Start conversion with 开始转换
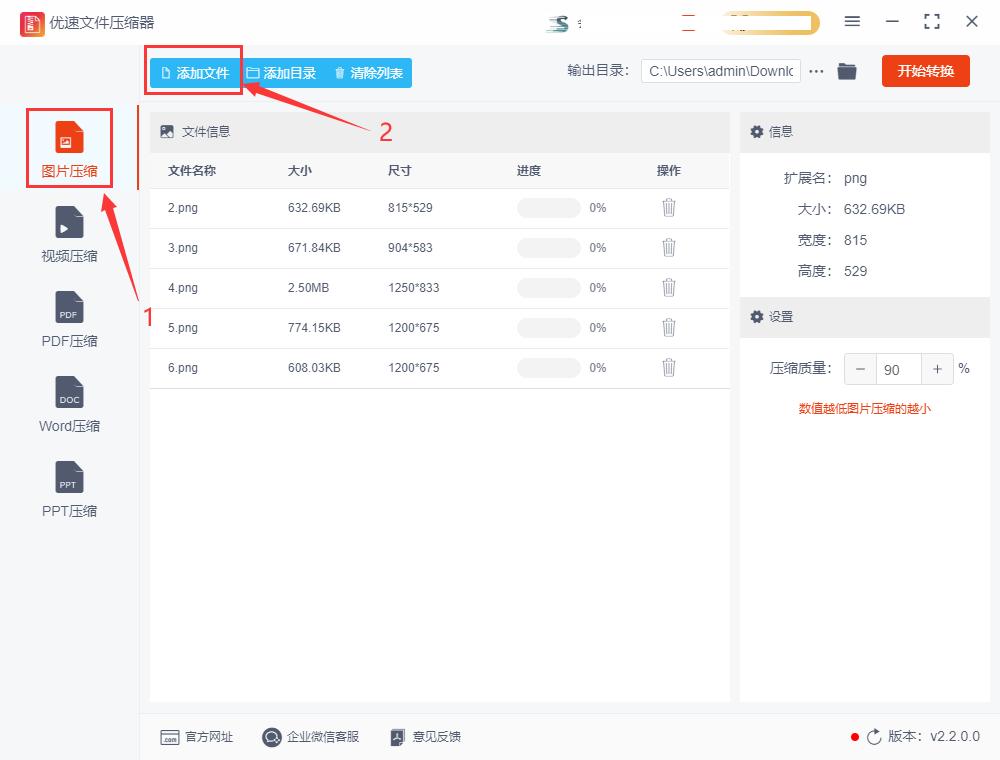Screen dimensions: 1000x760 pos(925,70)
